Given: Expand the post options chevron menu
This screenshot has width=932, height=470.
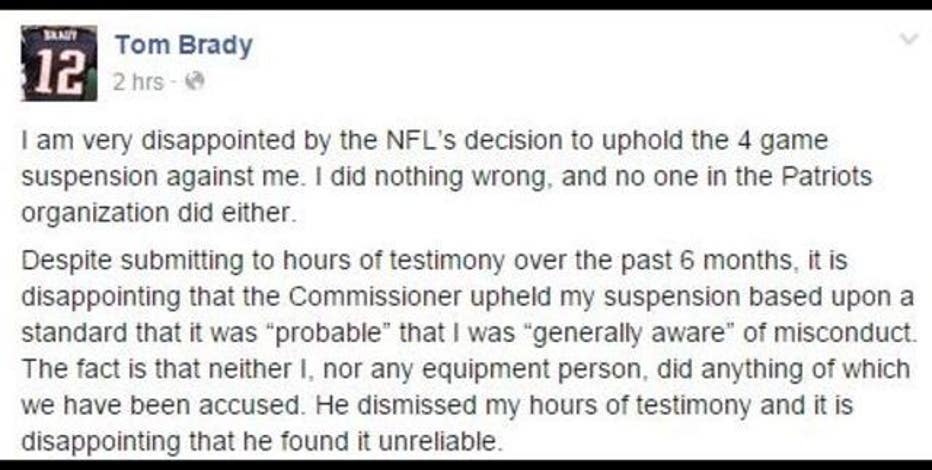Looking at the screenshot, I should point(909,40).
